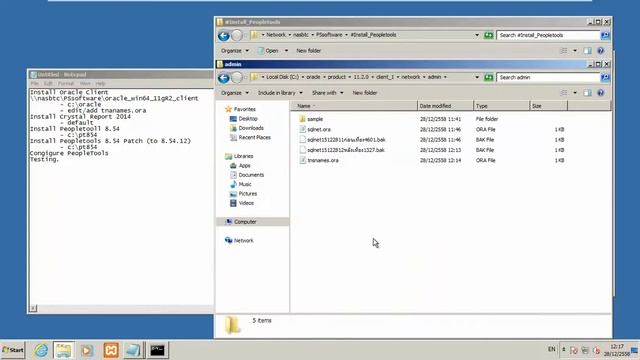Go forward in the admin Explorer window
This screenshot has height=360, width=640.
click(x=237, y=78)
